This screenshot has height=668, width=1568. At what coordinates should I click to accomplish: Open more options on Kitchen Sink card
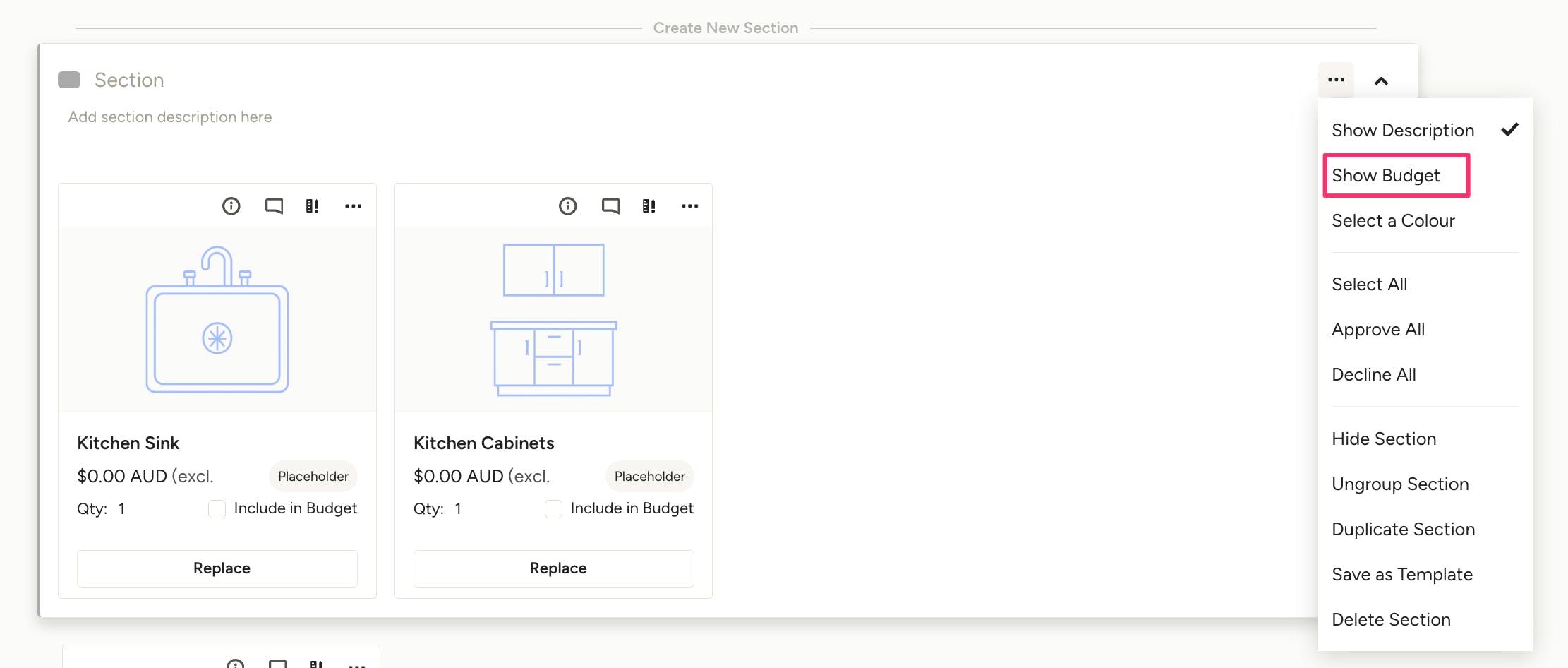coord(353,206)
